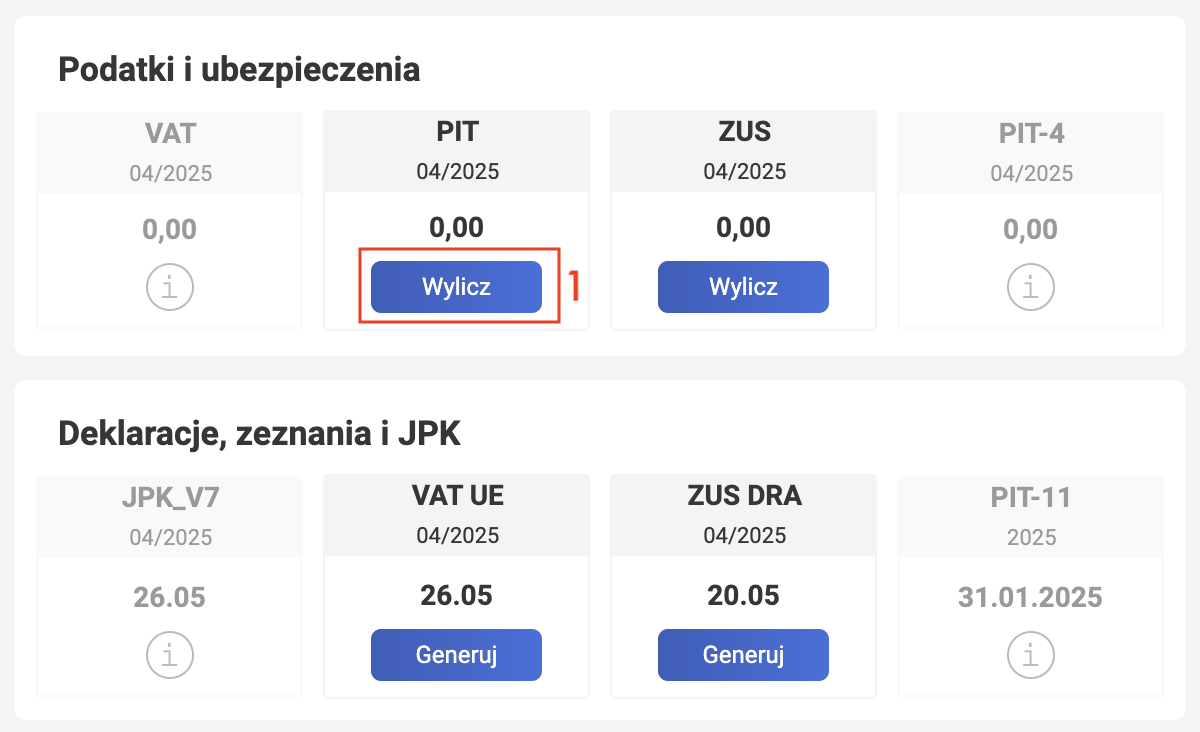Generate the ZUS DRA declaration
The image size is (1200, 732).
coord(744,655)
